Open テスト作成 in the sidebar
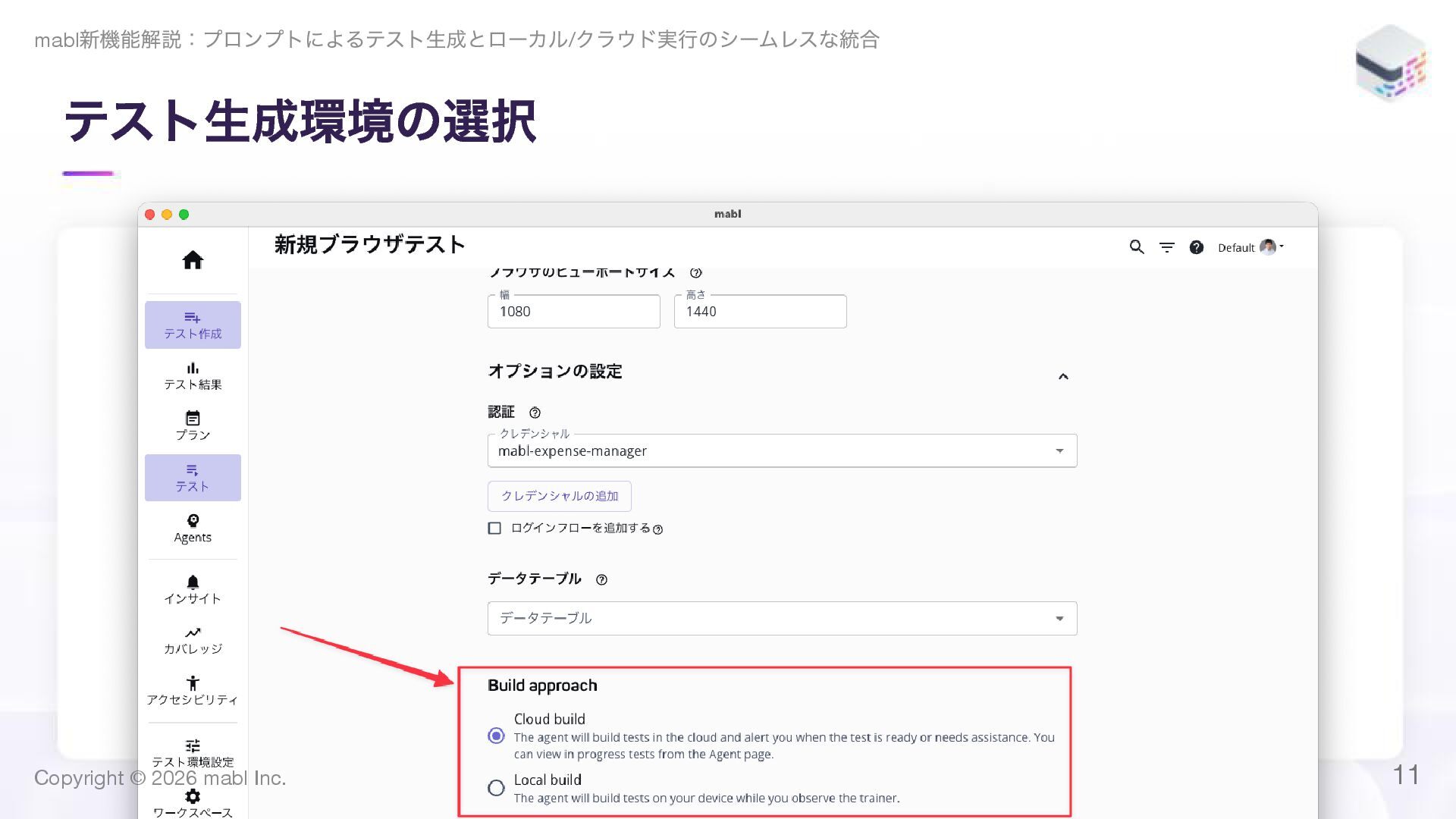 click(x=193, y=325)
